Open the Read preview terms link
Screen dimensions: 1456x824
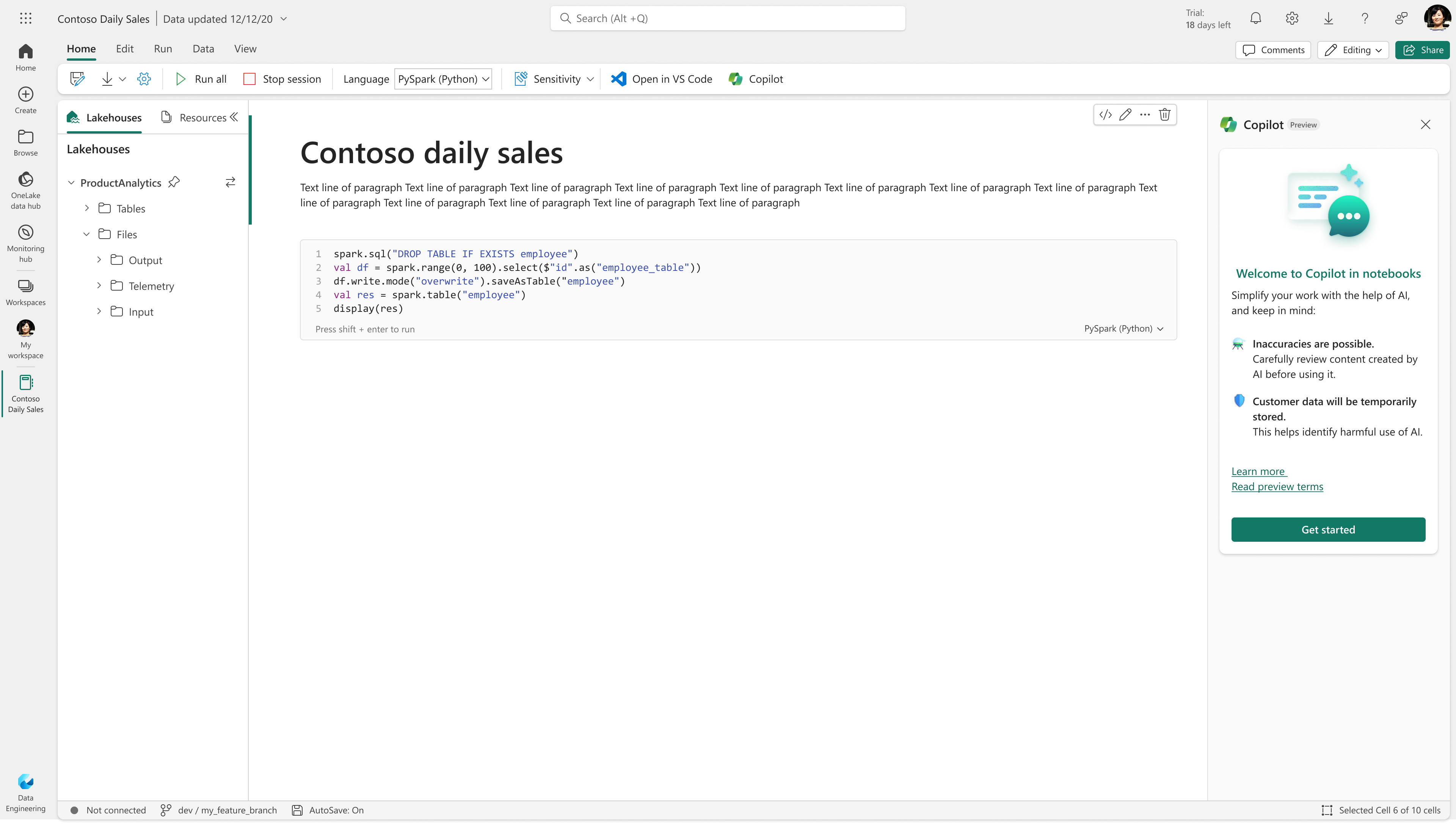[x=1277, y=487]
